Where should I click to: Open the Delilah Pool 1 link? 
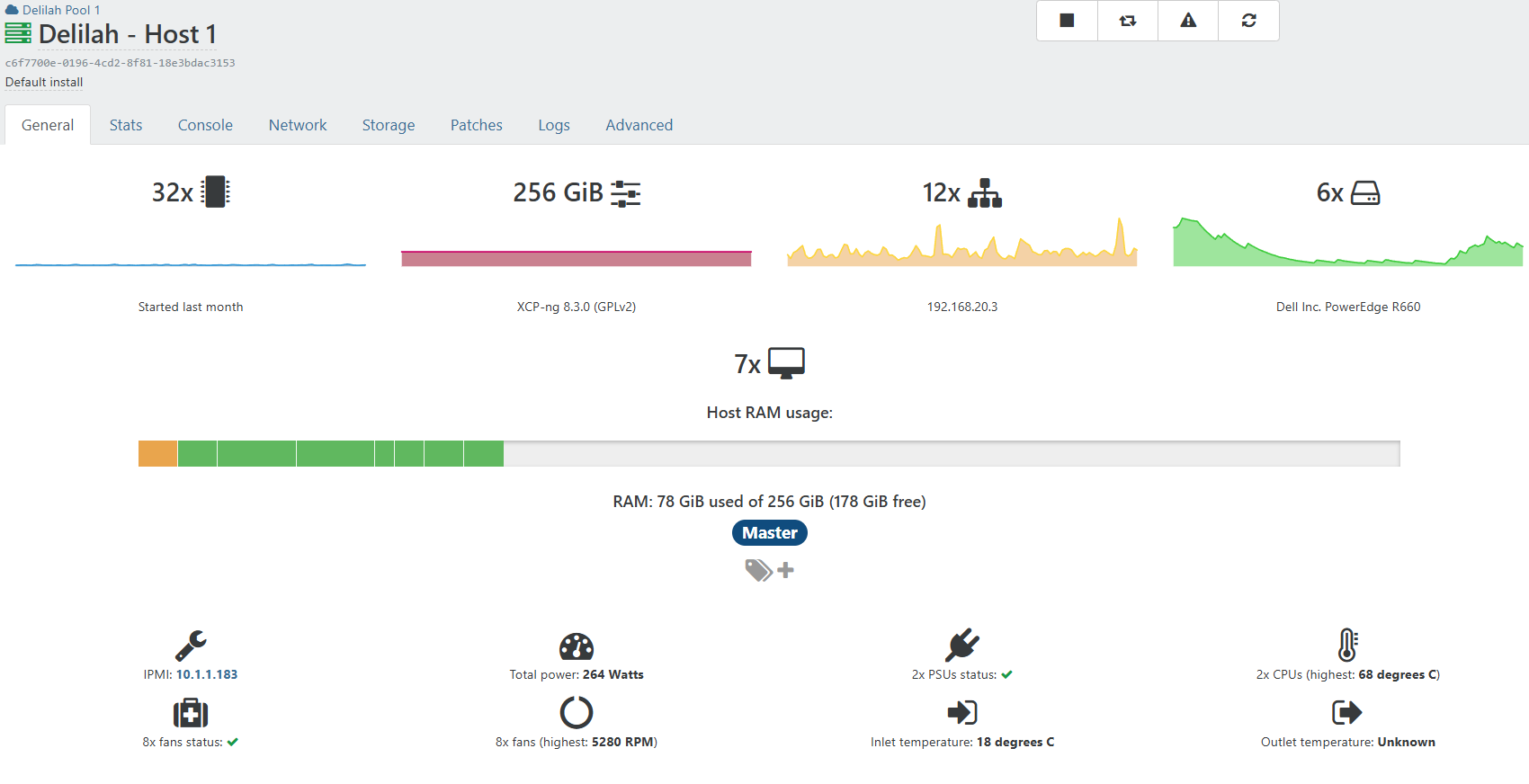coord(60,10)
